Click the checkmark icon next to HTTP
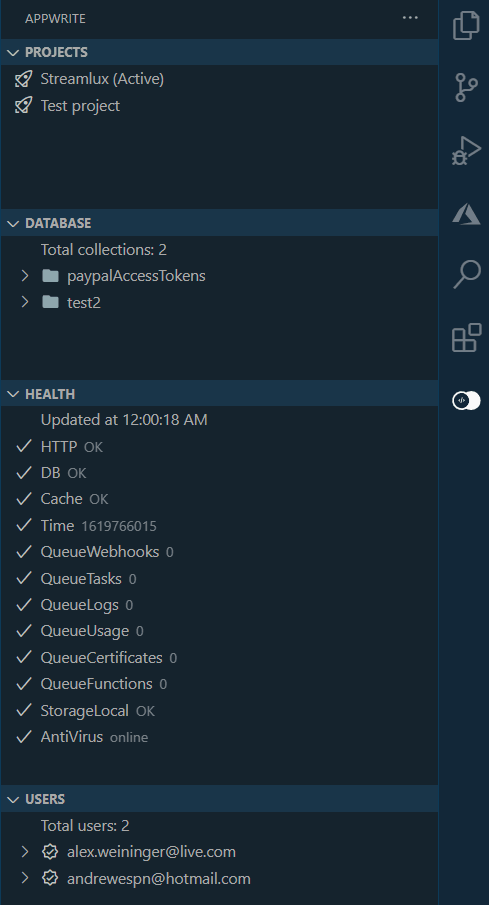The image size is (489, 905). 24,447
